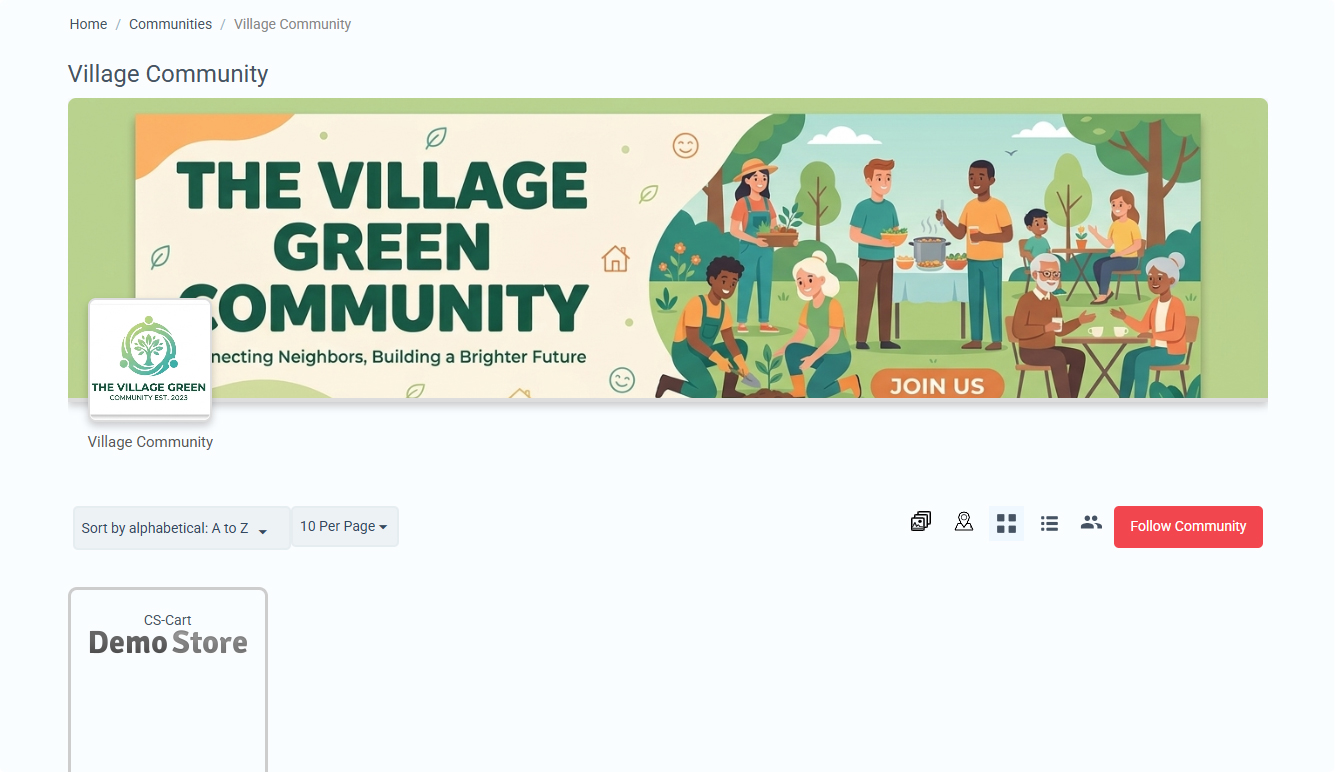Click the Per Page caret arrow
The height and width of the screenshot is (772, 1335).
click(x=383, y=528)
